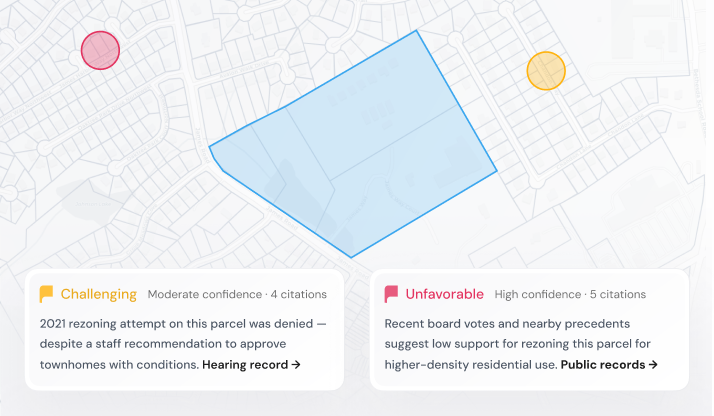Select the 2021 rezoning attempt description
Screen dimensions: 714x416
(x=183, y=344)
